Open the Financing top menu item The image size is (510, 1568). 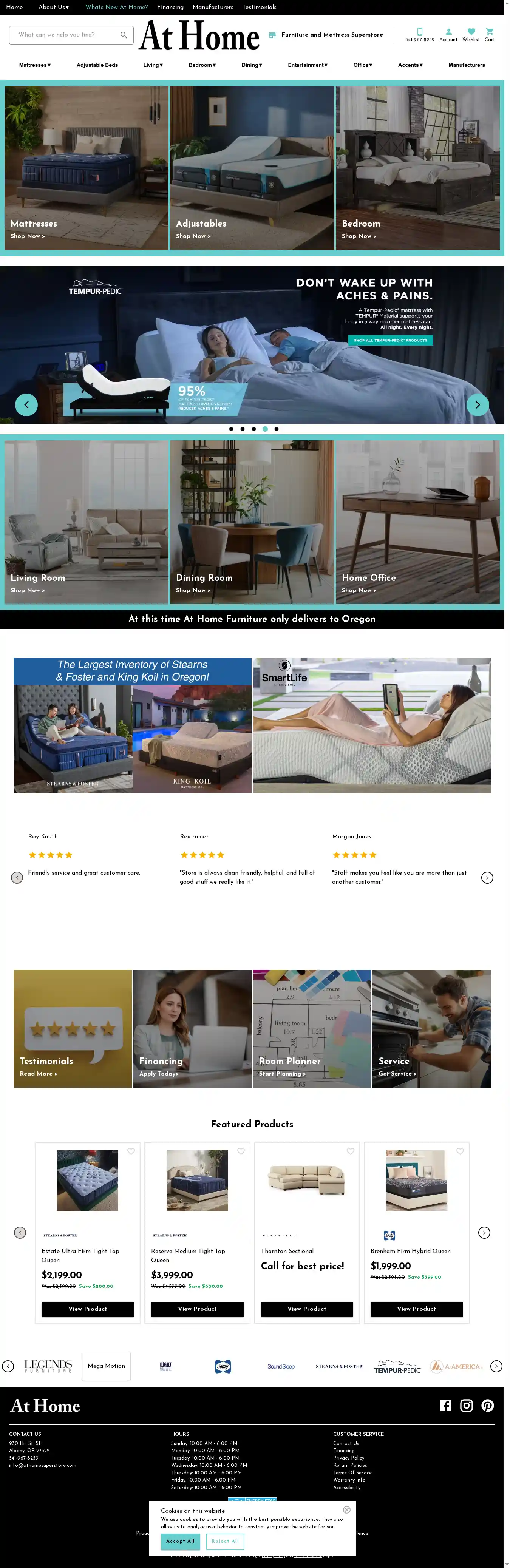coord(170,7)
